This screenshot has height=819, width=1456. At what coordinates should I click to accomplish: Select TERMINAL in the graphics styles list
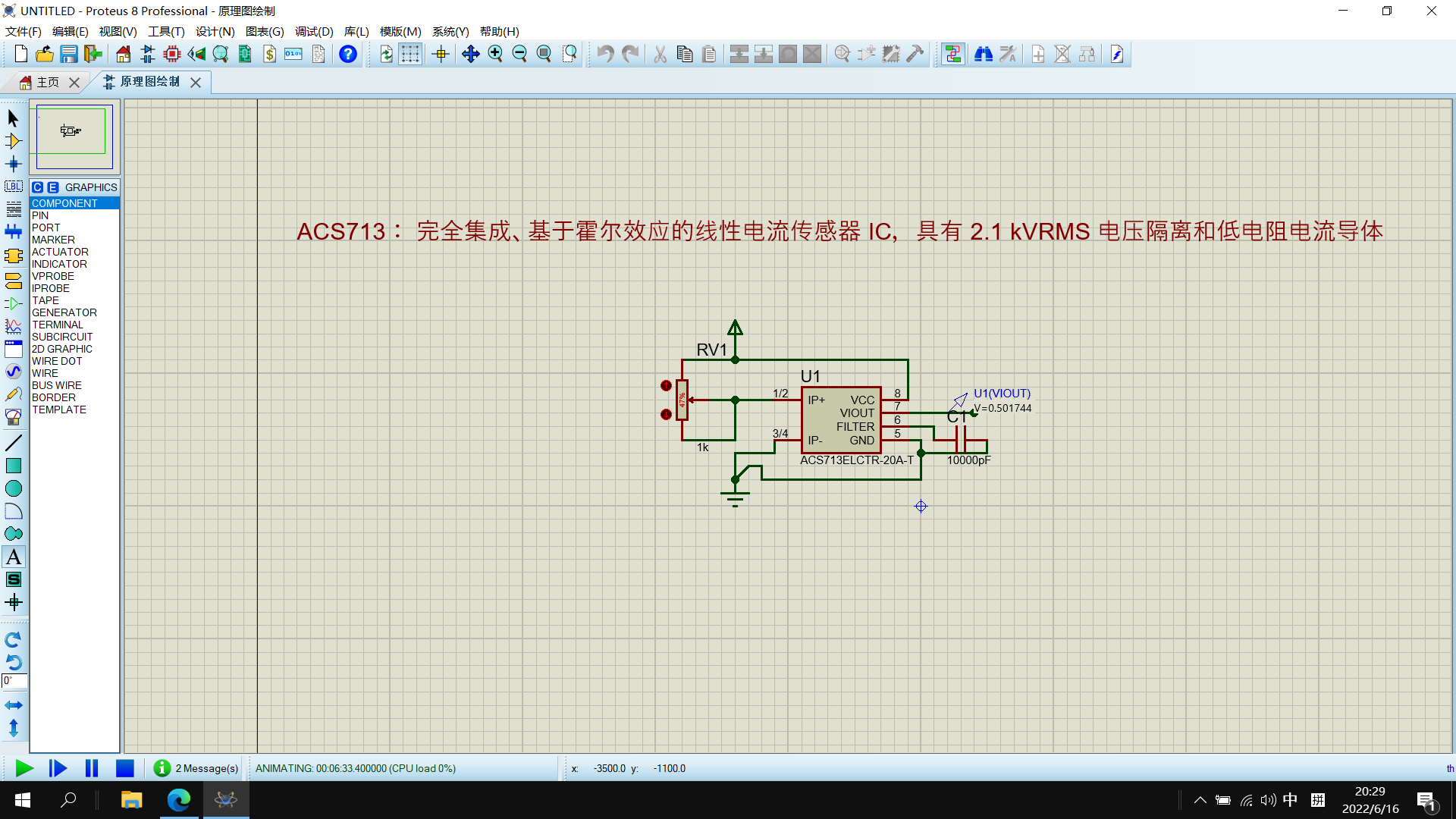74,325
